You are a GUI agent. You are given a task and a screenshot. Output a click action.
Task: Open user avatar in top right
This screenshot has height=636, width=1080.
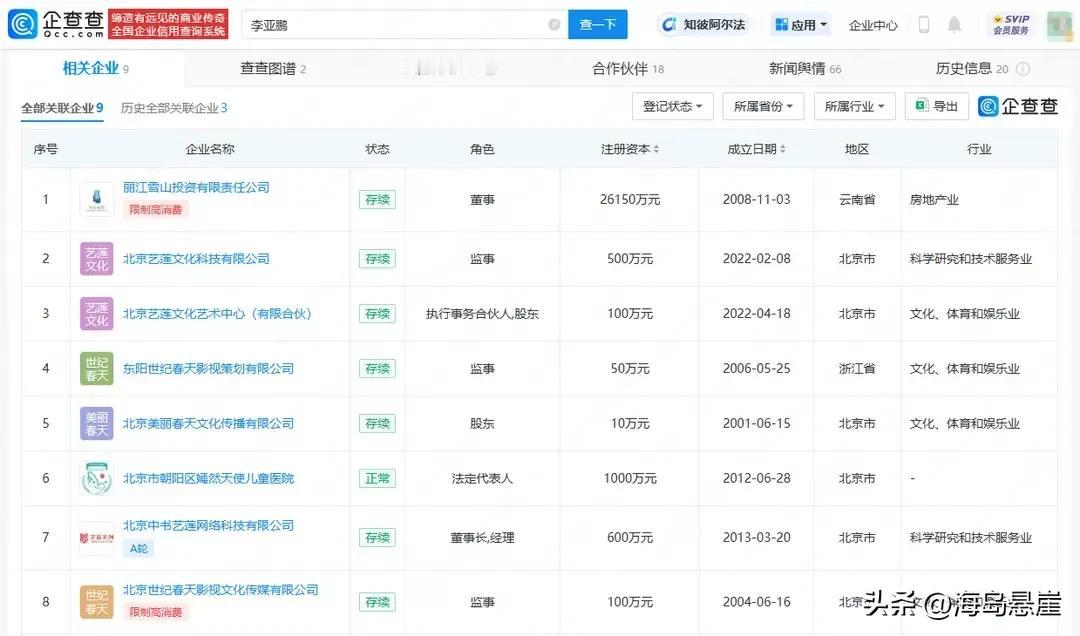tap(1059, 25)
